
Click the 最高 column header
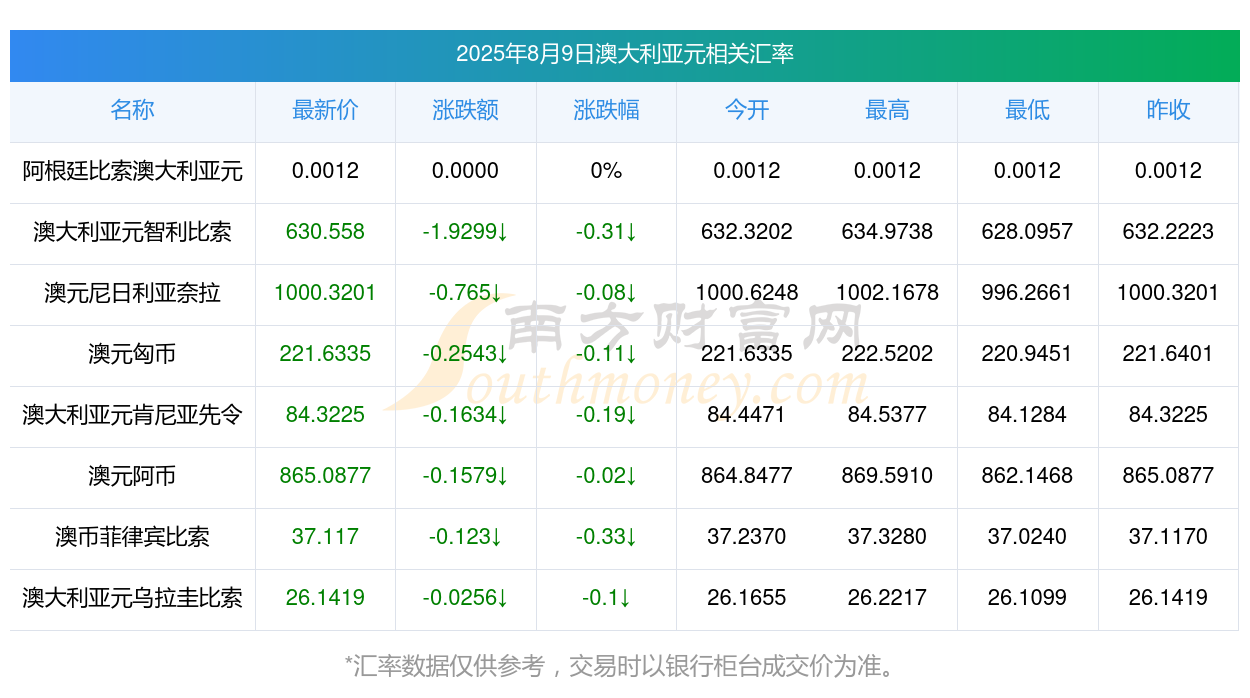point(887,110)
